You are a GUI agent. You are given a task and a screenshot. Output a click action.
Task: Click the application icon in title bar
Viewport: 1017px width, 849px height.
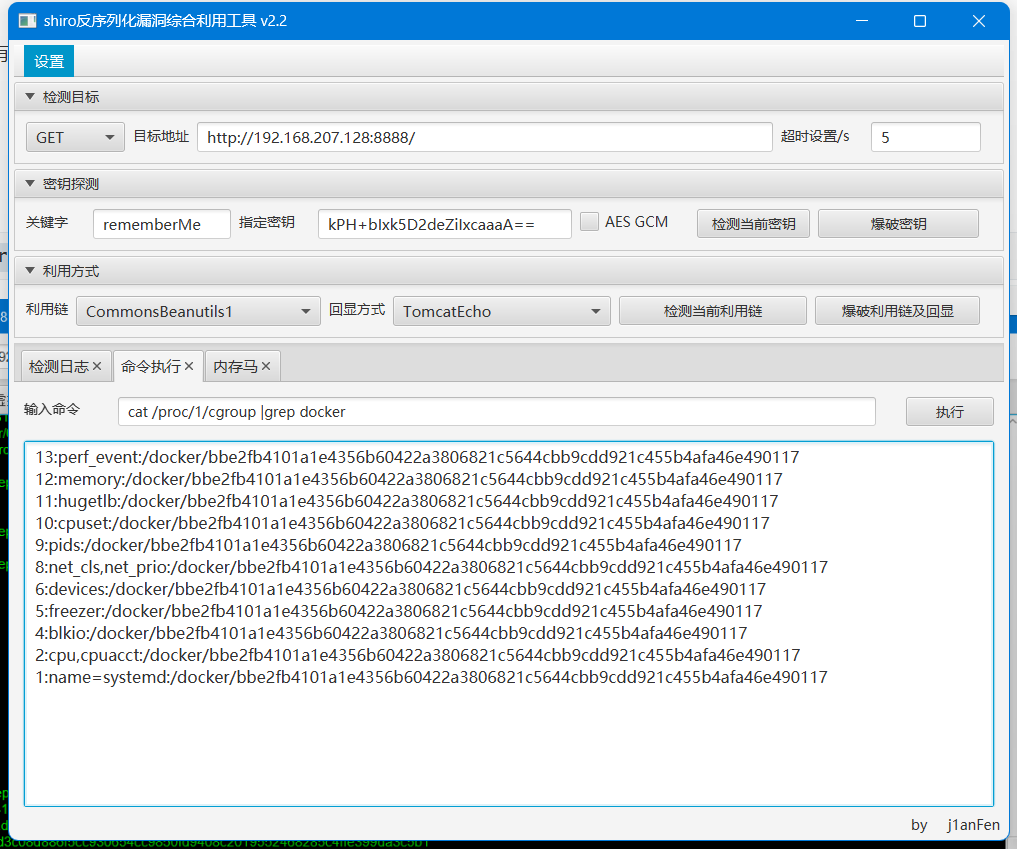[x=27, y=21]
